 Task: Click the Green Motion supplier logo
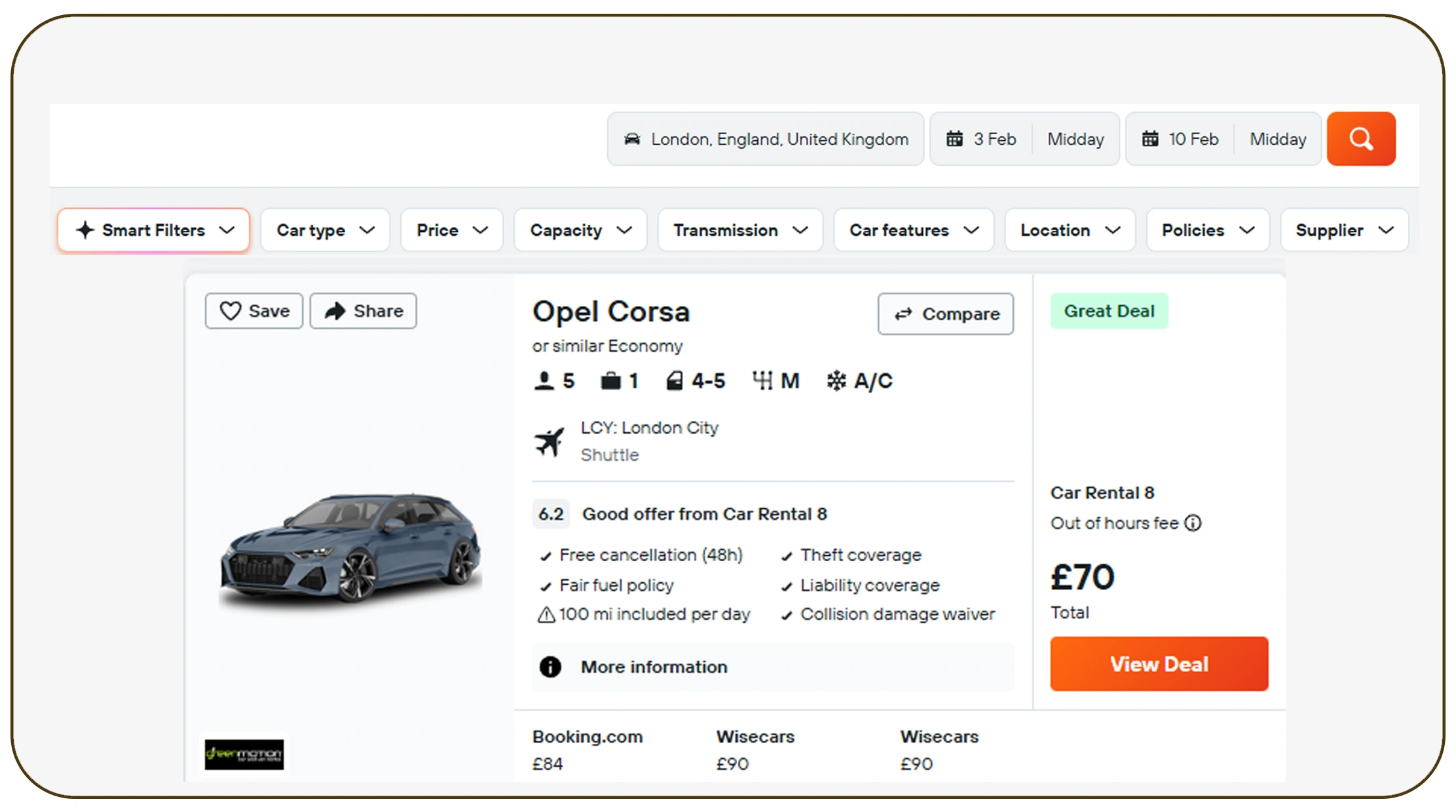click(x=244, y=754)
